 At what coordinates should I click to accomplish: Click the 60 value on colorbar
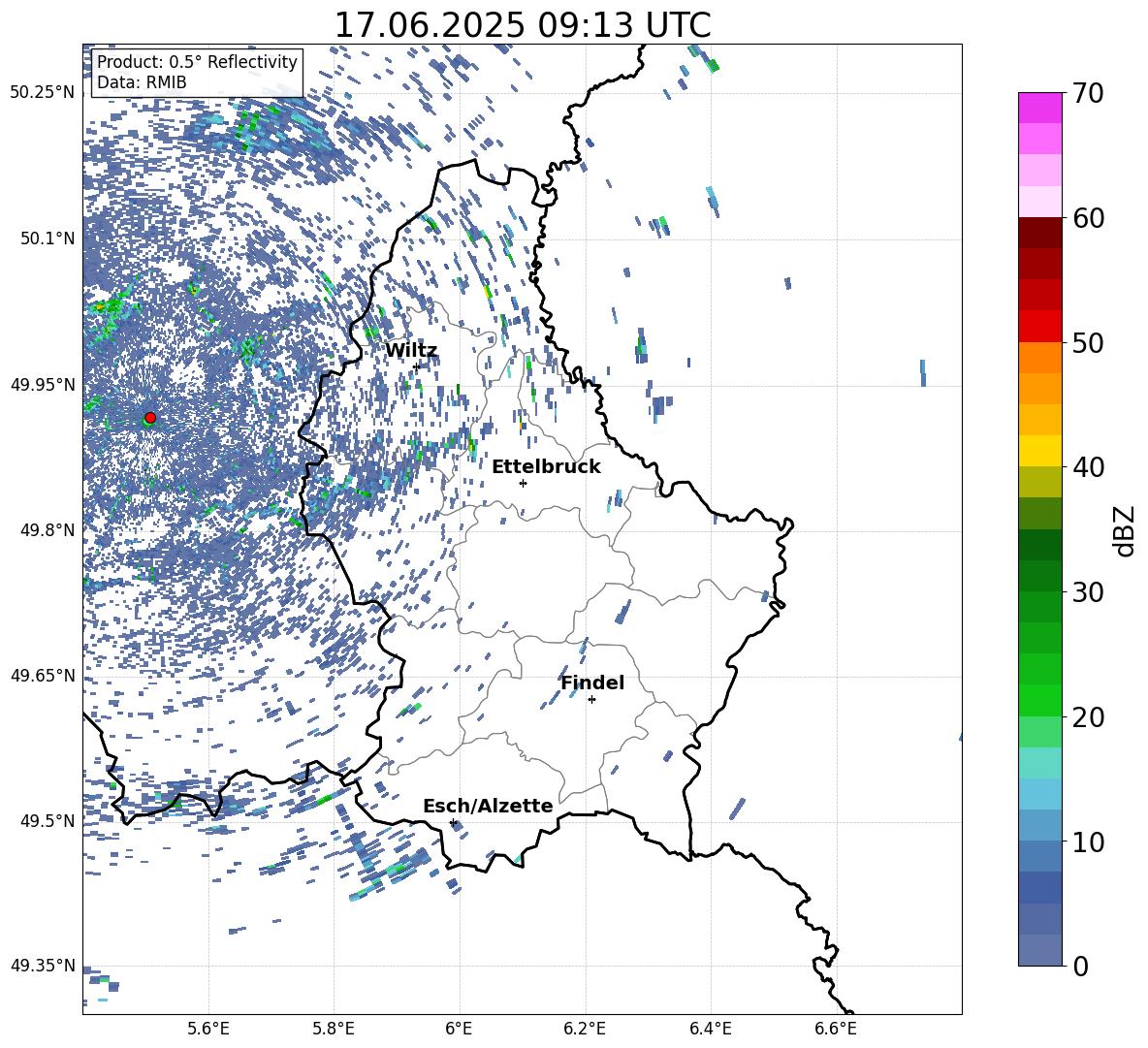pos(1087,218)
